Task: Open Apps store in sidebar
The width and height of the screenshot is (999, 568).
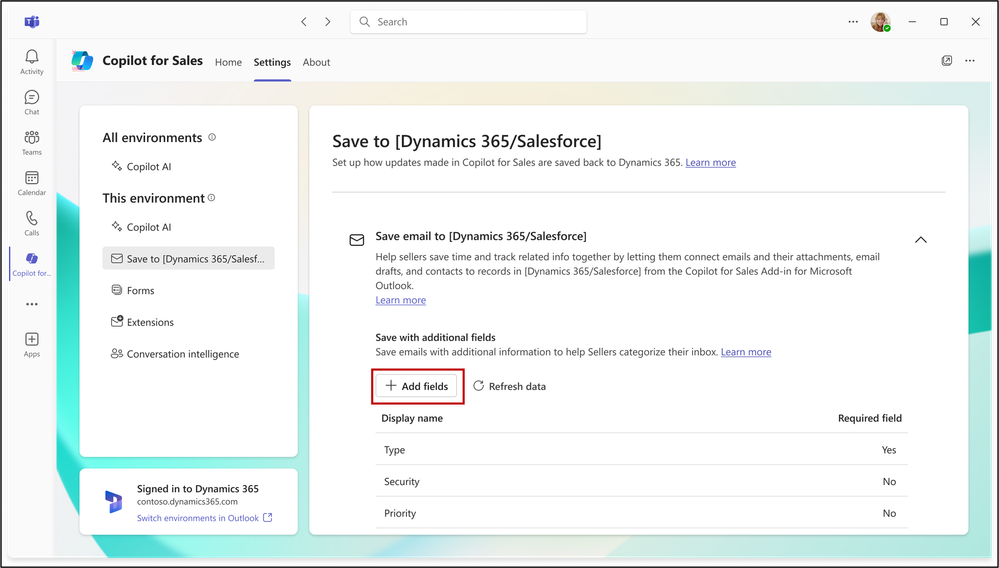Action: 31,344
